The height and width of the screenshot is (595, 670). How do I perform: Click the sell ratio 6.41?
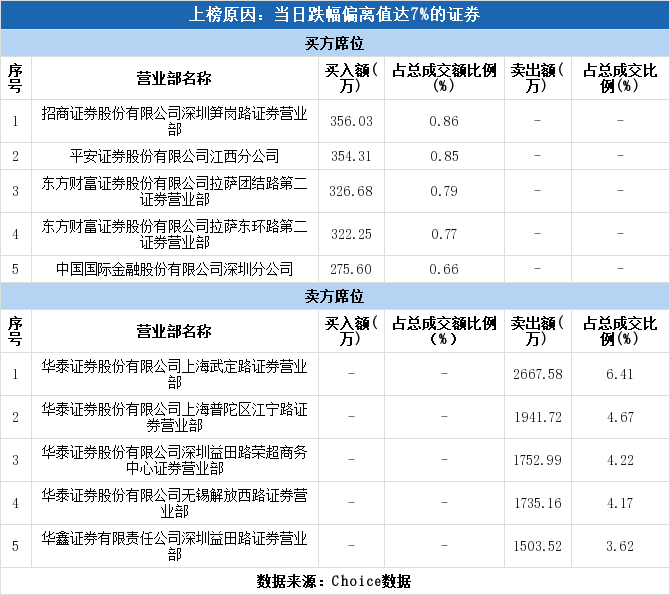(x=620, y=374)
